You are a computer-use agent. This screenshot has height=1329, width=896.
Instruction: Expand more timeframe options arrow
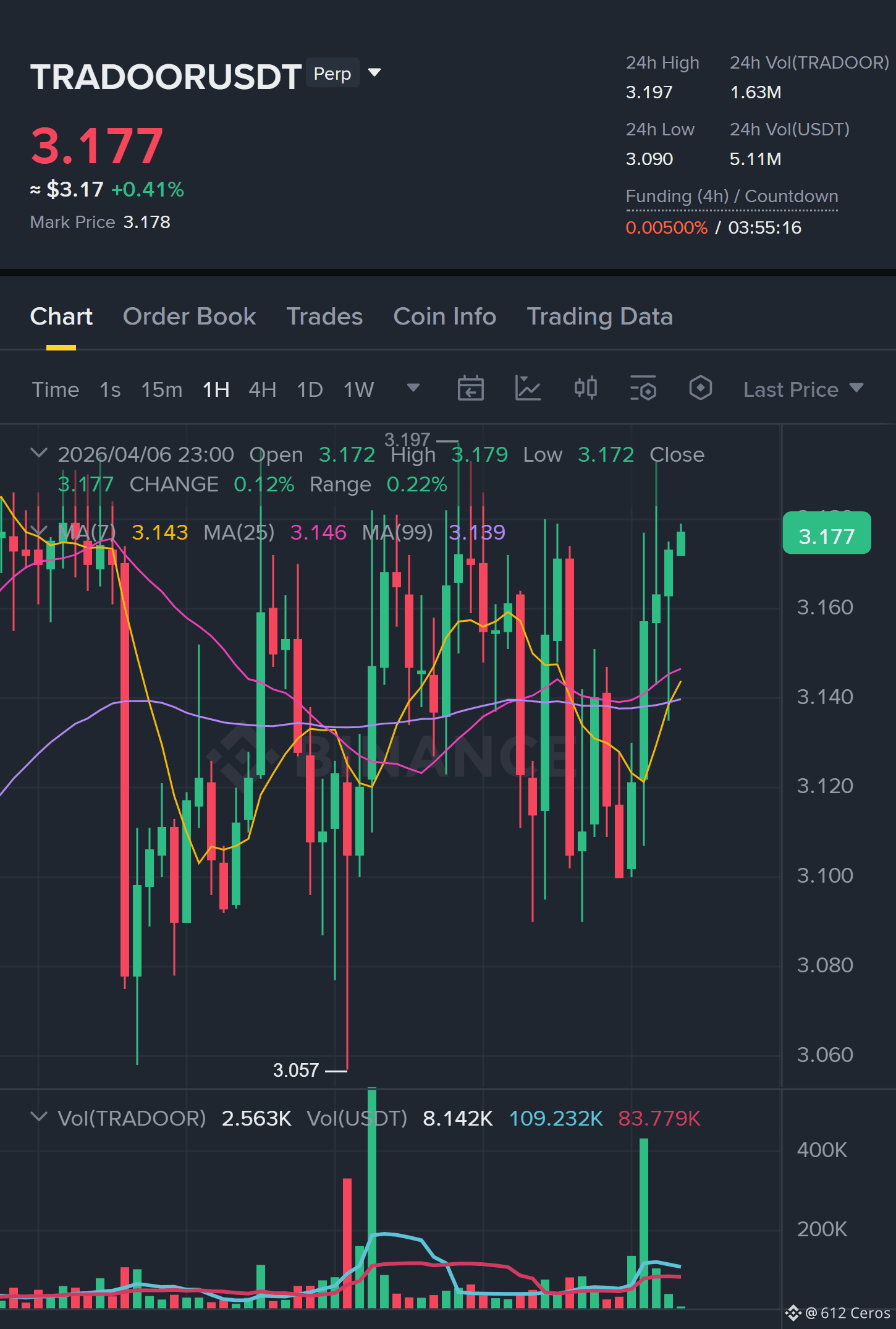[413, 388]
